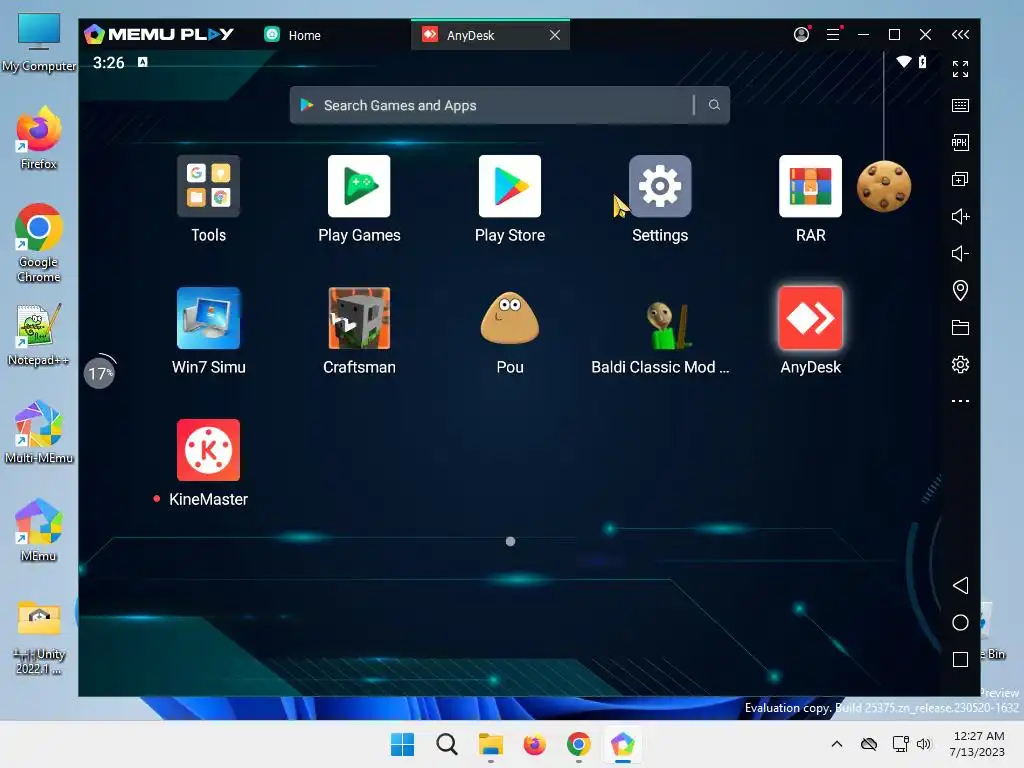Click the search magnifier button
This screenshot has height=768, width=1024.
[714, 104]
